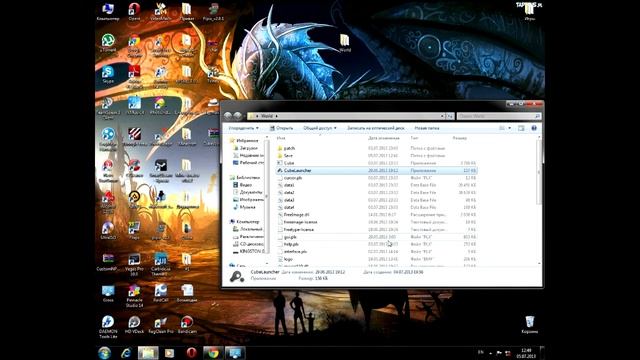The height and width of the screenshot is (360, 640).
Task: Open the CustomNP desktop shortcut
Action: coord(108,262)
